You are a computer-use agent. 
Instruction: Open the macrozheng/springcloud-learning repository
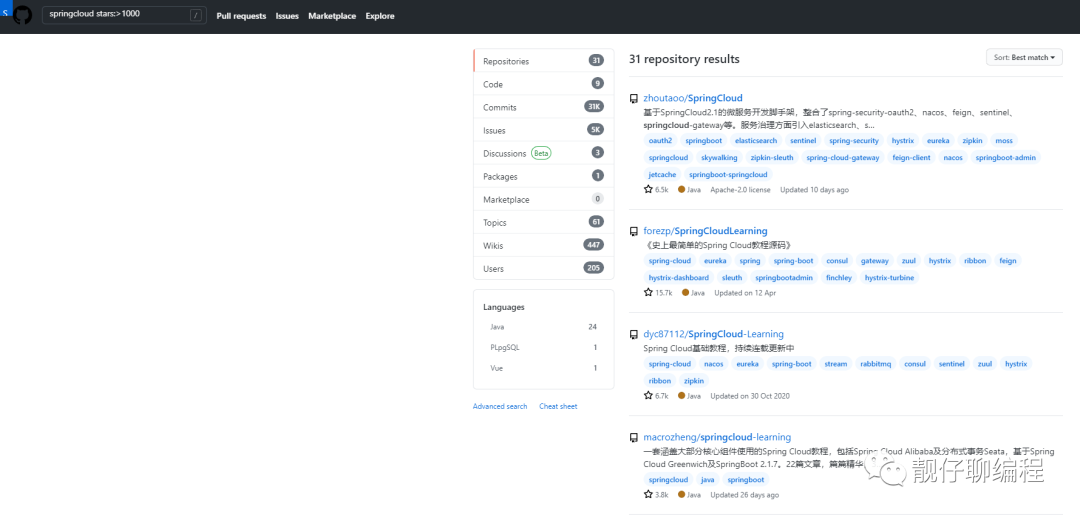pyautogui.click(x=717, y=437)
